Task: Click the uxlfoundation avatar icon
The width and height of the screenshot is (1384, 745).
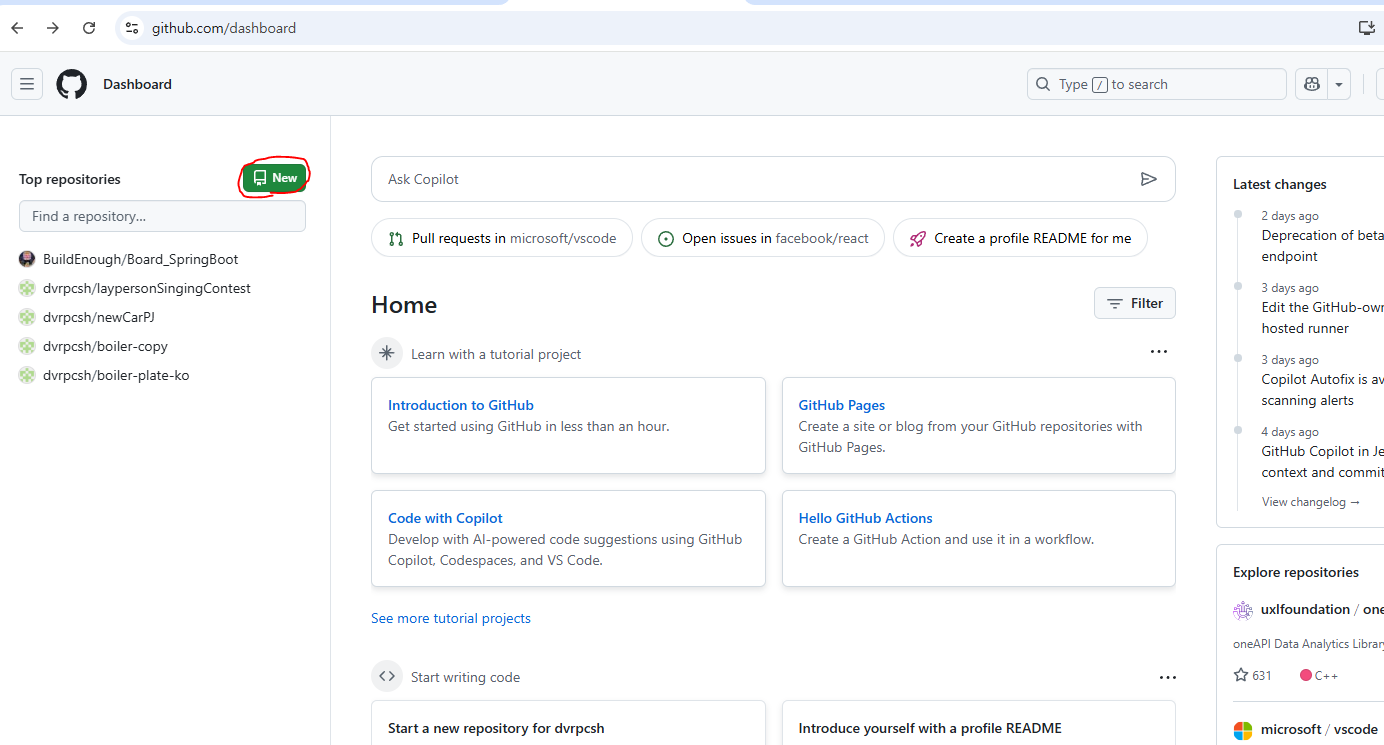Action: point(1243,610)
